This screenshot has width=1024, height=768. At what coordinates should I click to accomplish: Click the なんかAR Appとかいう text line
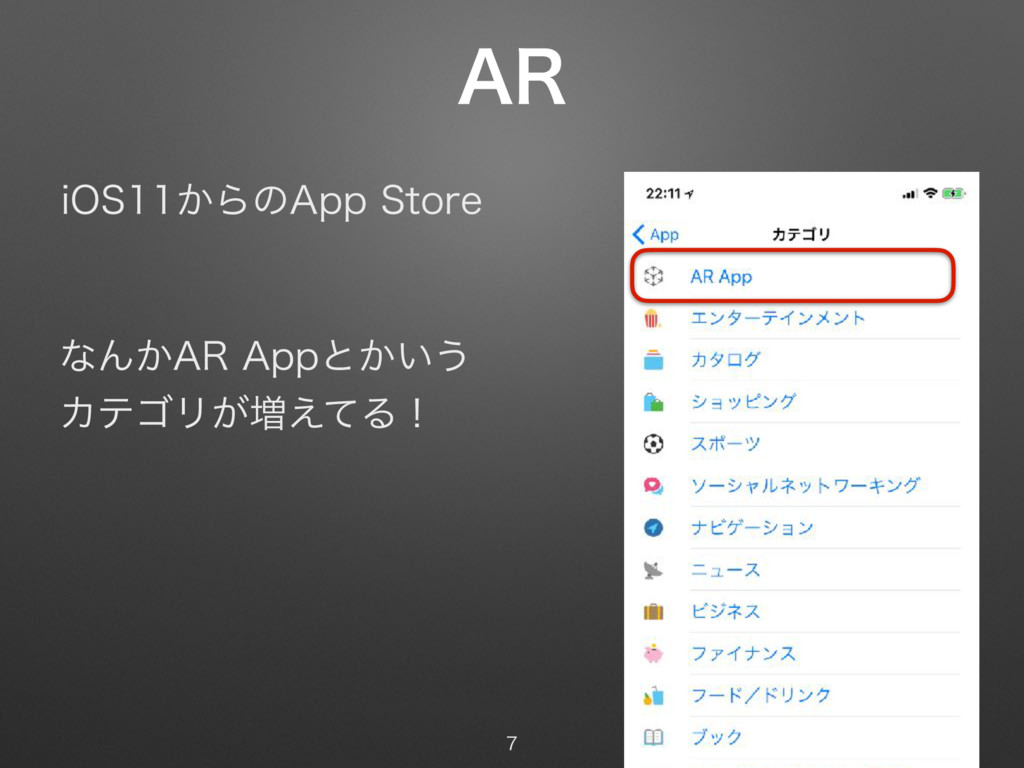coord(264,357)
